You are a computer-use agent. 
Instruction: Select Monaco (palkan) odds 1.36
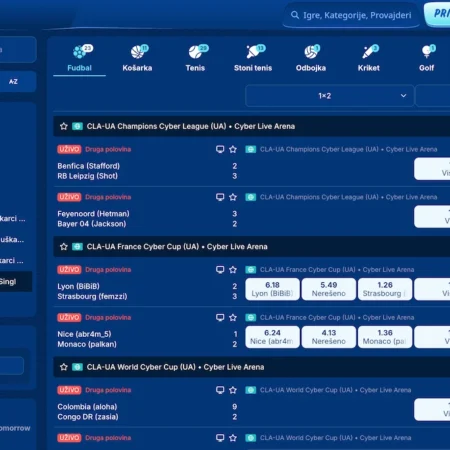click(x=385, y=337)
